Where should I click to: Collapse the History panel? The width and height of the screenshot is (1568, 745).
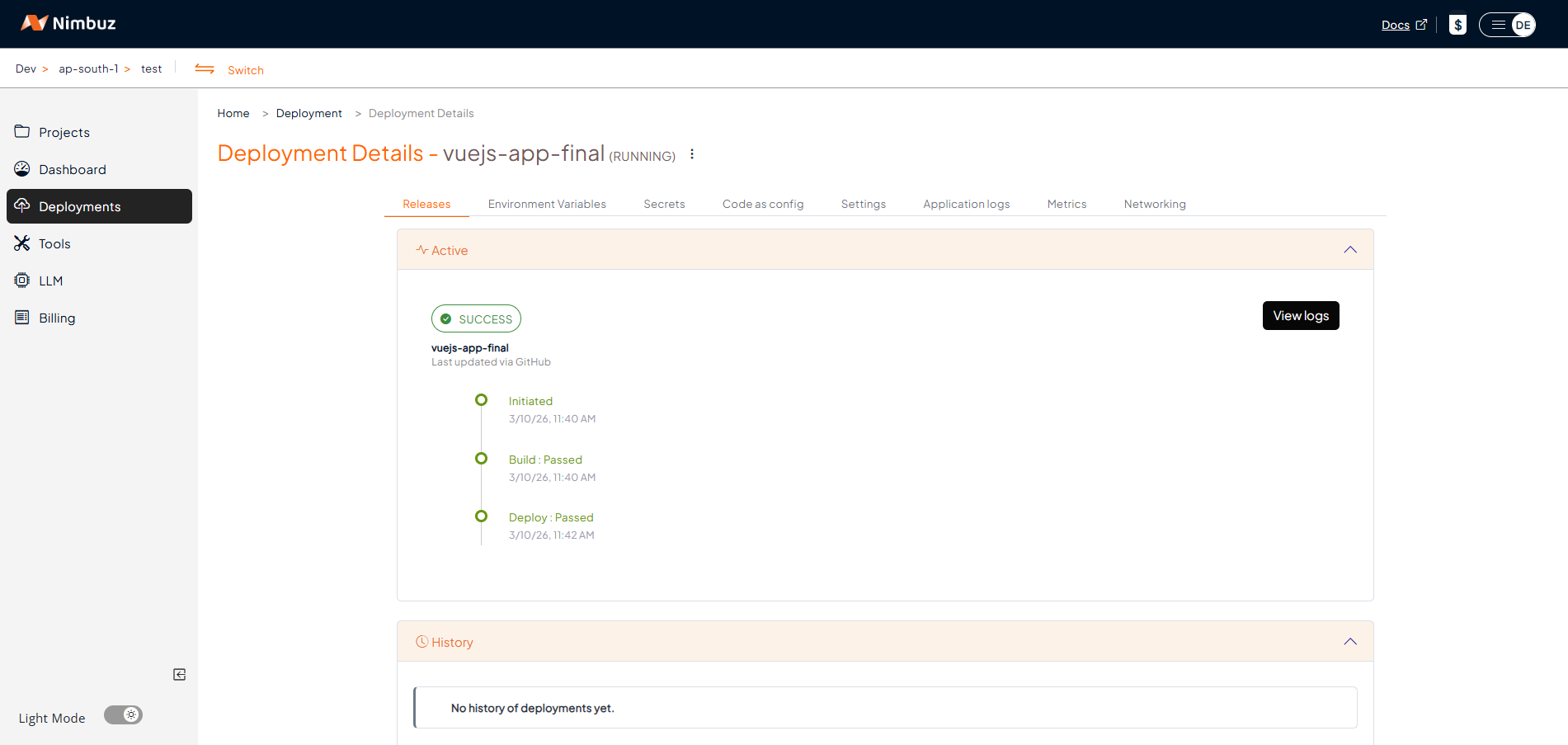[1349, 642]
